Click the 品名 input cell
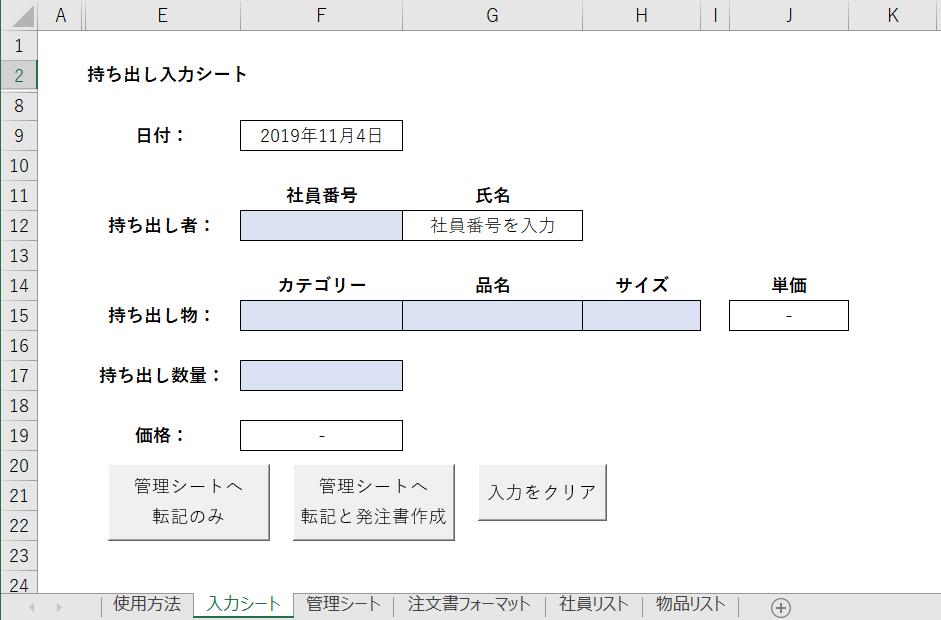Viewport: 941px width, 620px height. (492, 316)
